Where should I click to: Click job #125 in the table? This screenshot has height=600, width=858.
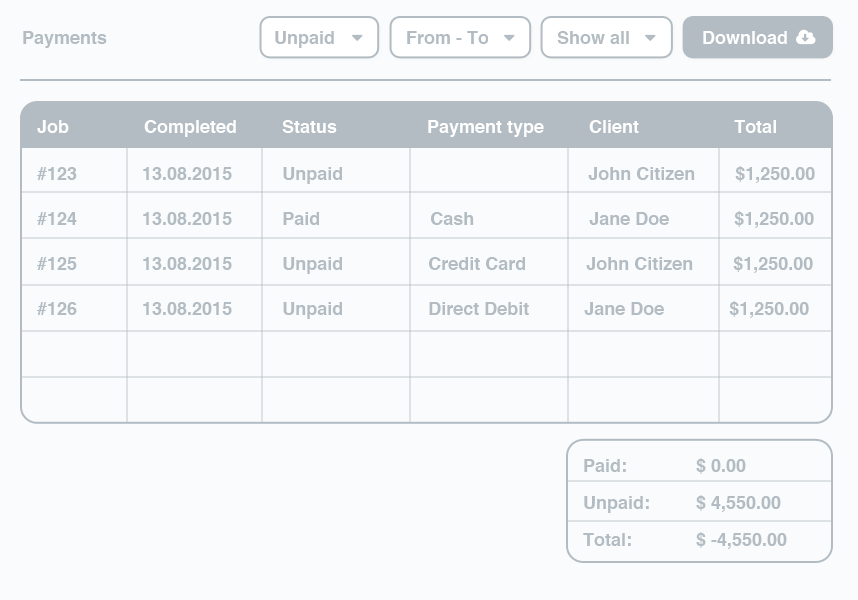(x=57, y=264)
